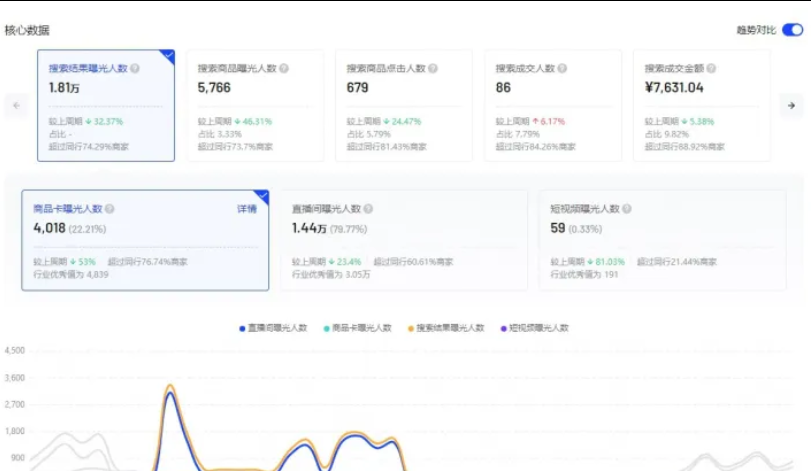The width and height of the screenshot is (811, 471).
Task: Toggle 直播间曝光人数 legend series
Action: tap(273, 328)
